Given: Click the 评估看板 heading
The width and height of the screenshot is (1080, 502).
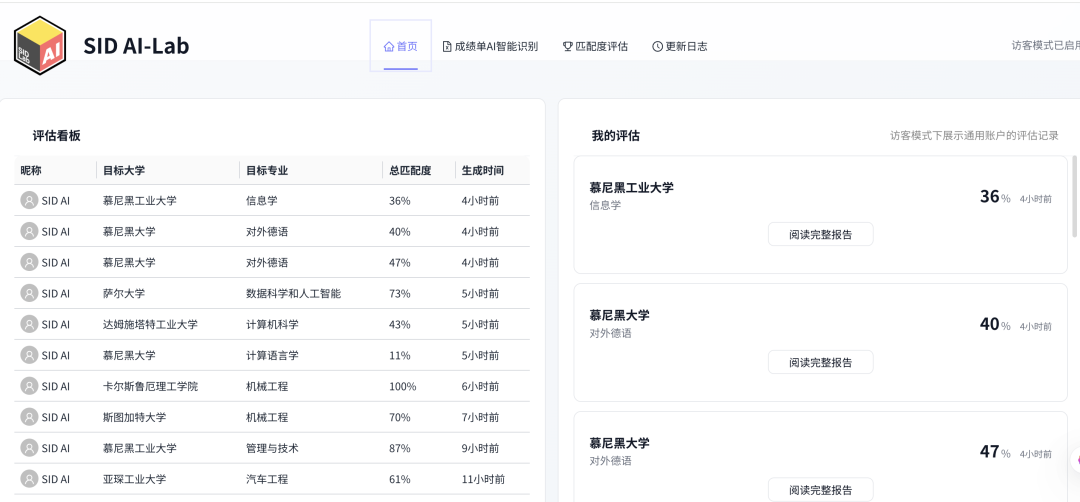Looking at the screenshot, I should 56,136.
